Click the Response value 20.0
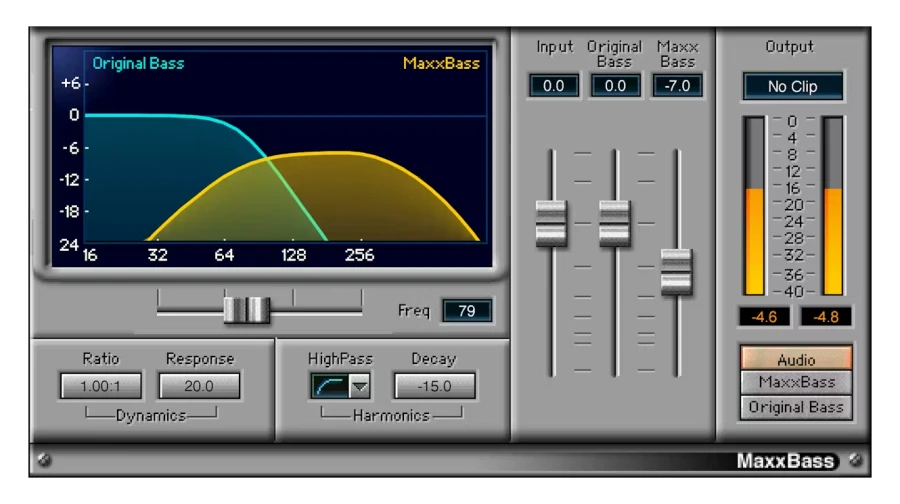Image resolution: width=900 pixels, height=504 pixels. click(x=199, y=386)
